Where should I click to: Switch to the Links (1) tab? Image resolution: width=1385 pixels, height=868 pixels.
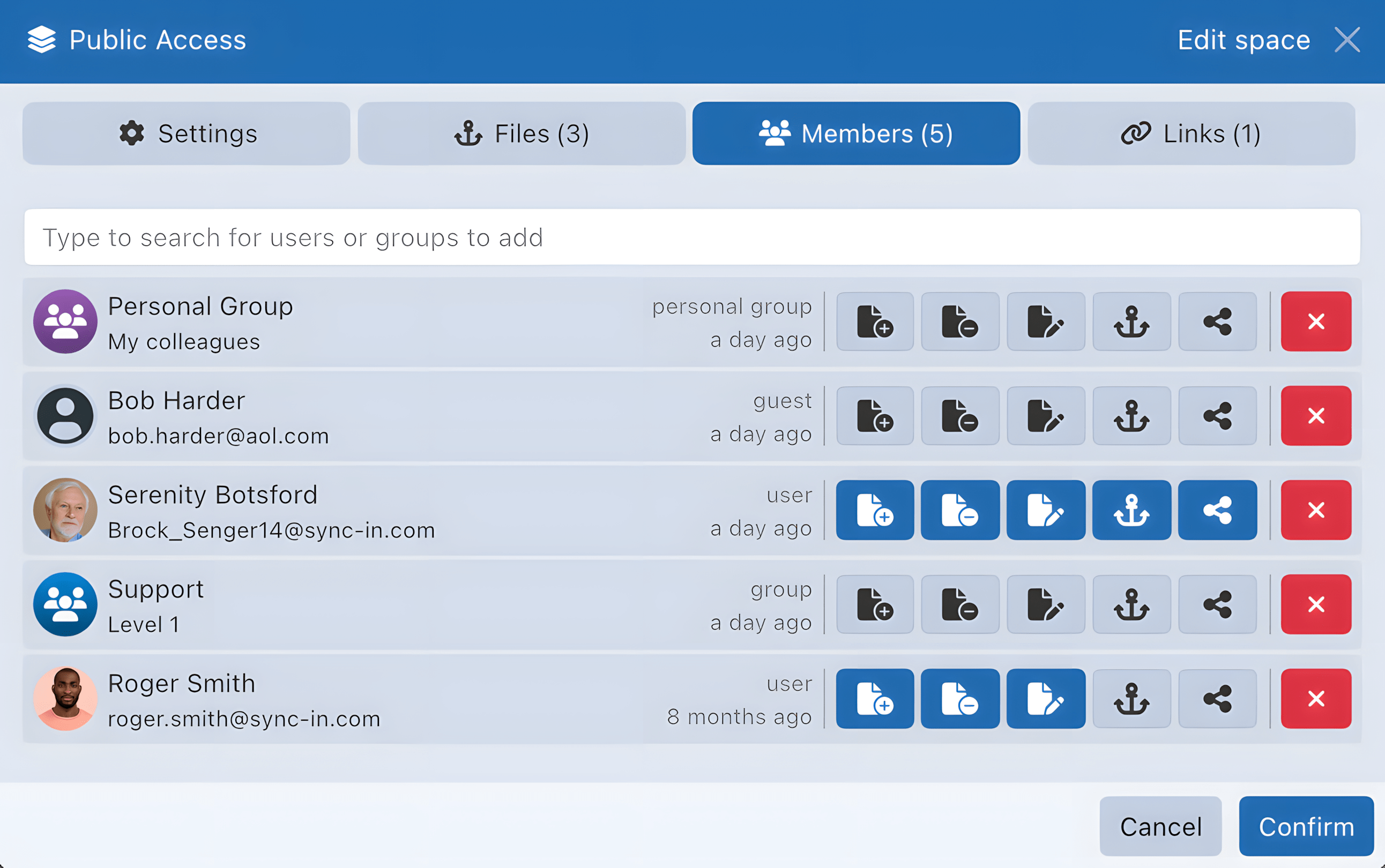(1191, 133)
